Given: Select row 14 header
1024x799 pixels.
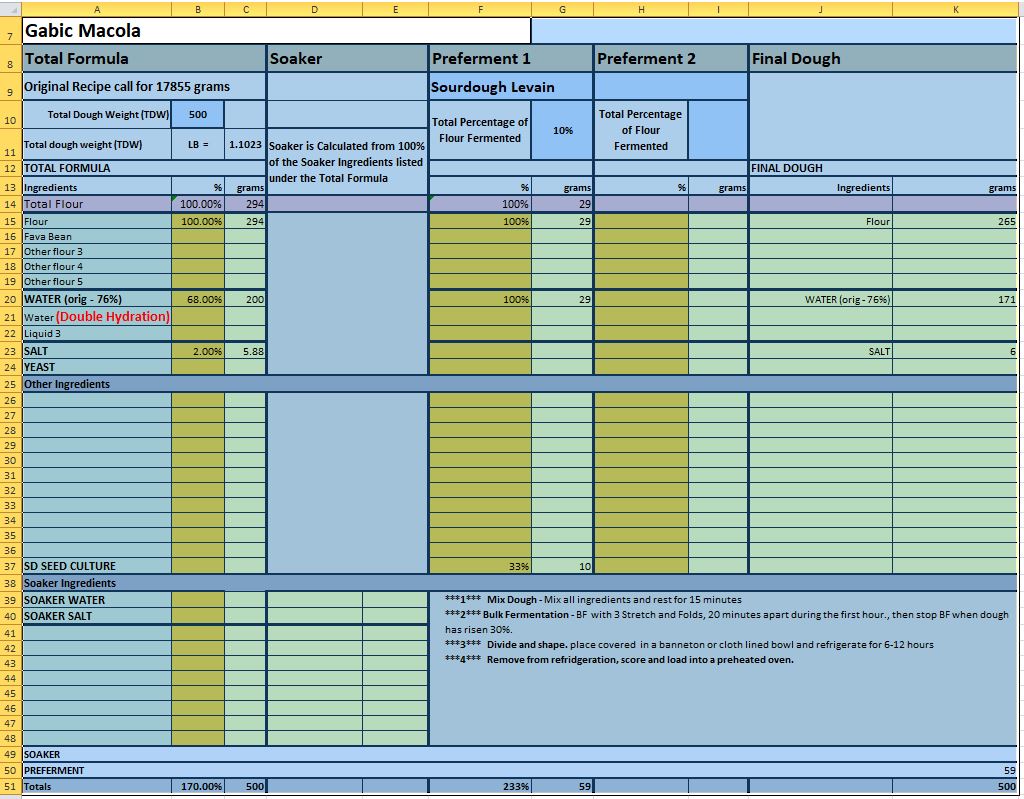Looking at the screenshot, I should point(10,204).
